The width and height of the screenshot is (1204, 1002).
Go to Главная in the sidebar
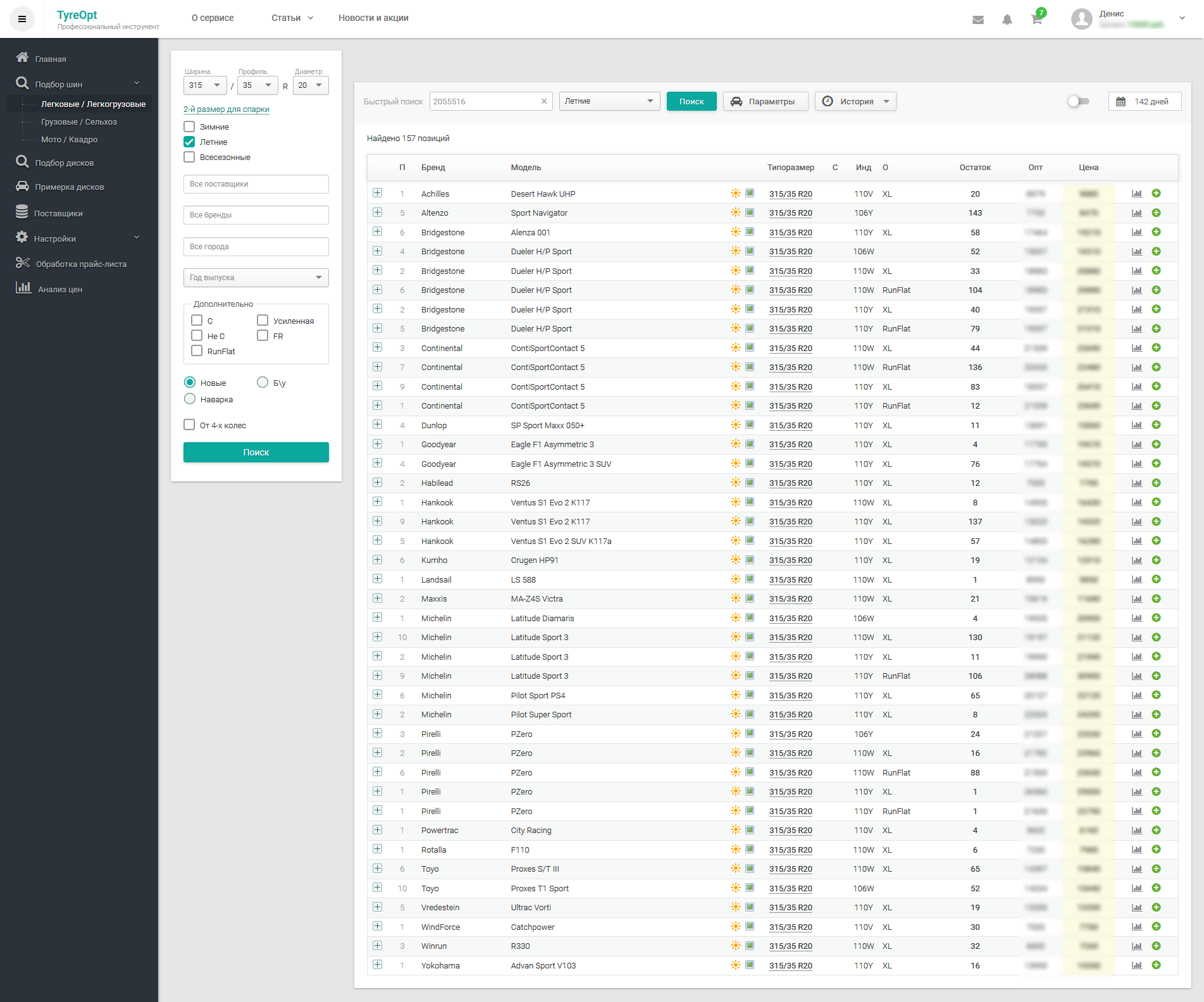click(x=51, y=59)
